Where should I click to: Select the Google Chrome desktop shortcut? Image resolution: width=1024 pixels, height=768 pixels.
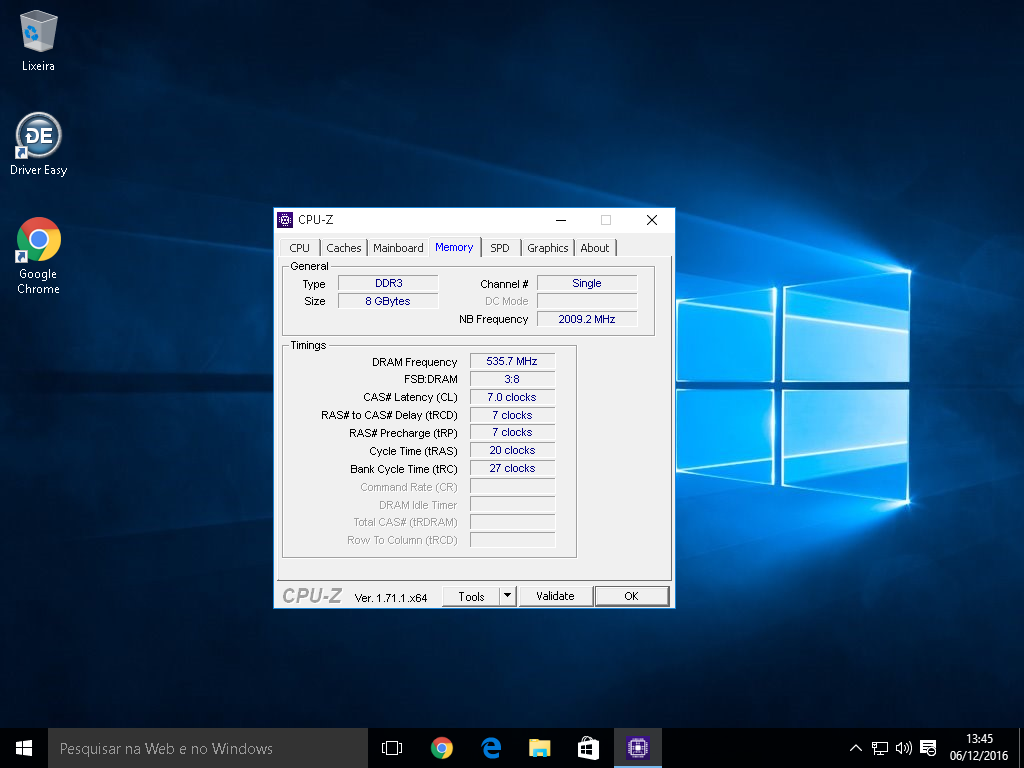tap(39, 256)
